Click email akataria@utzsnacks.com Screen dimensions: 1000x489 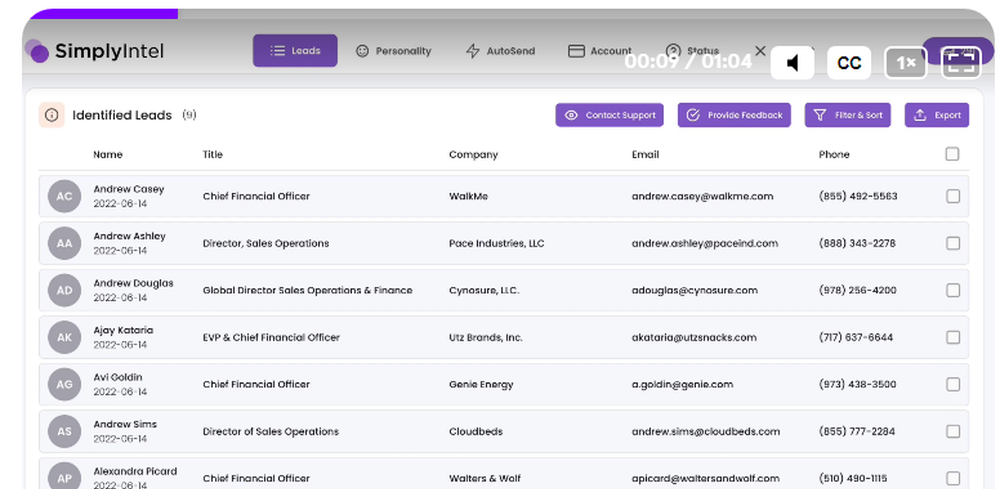694,337
